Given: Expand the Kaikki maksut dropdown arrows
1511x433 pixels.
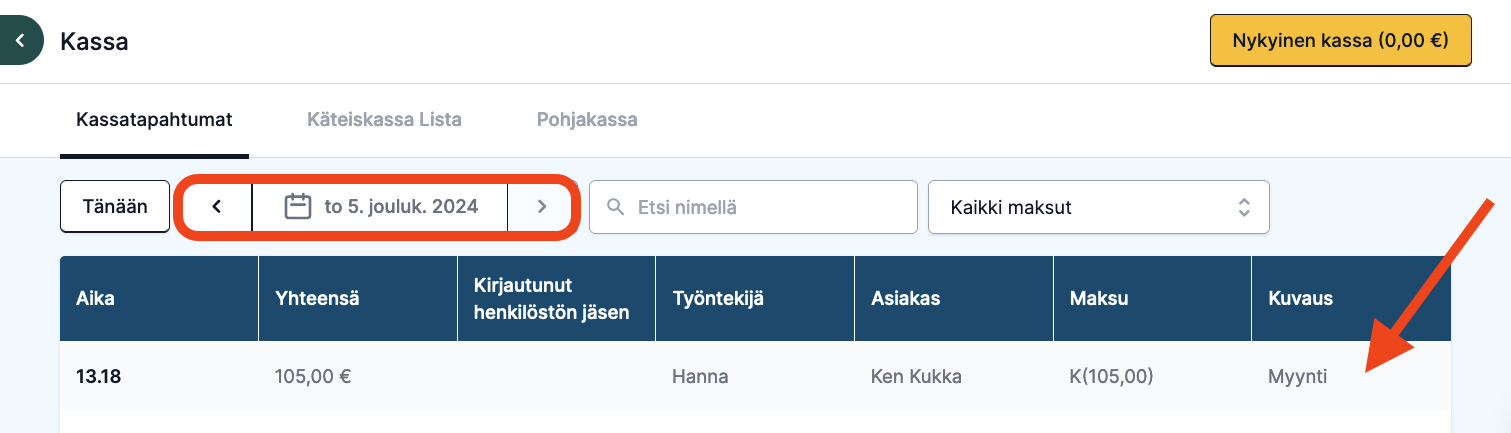Looking at the screenshot, I should (1244, 207).
